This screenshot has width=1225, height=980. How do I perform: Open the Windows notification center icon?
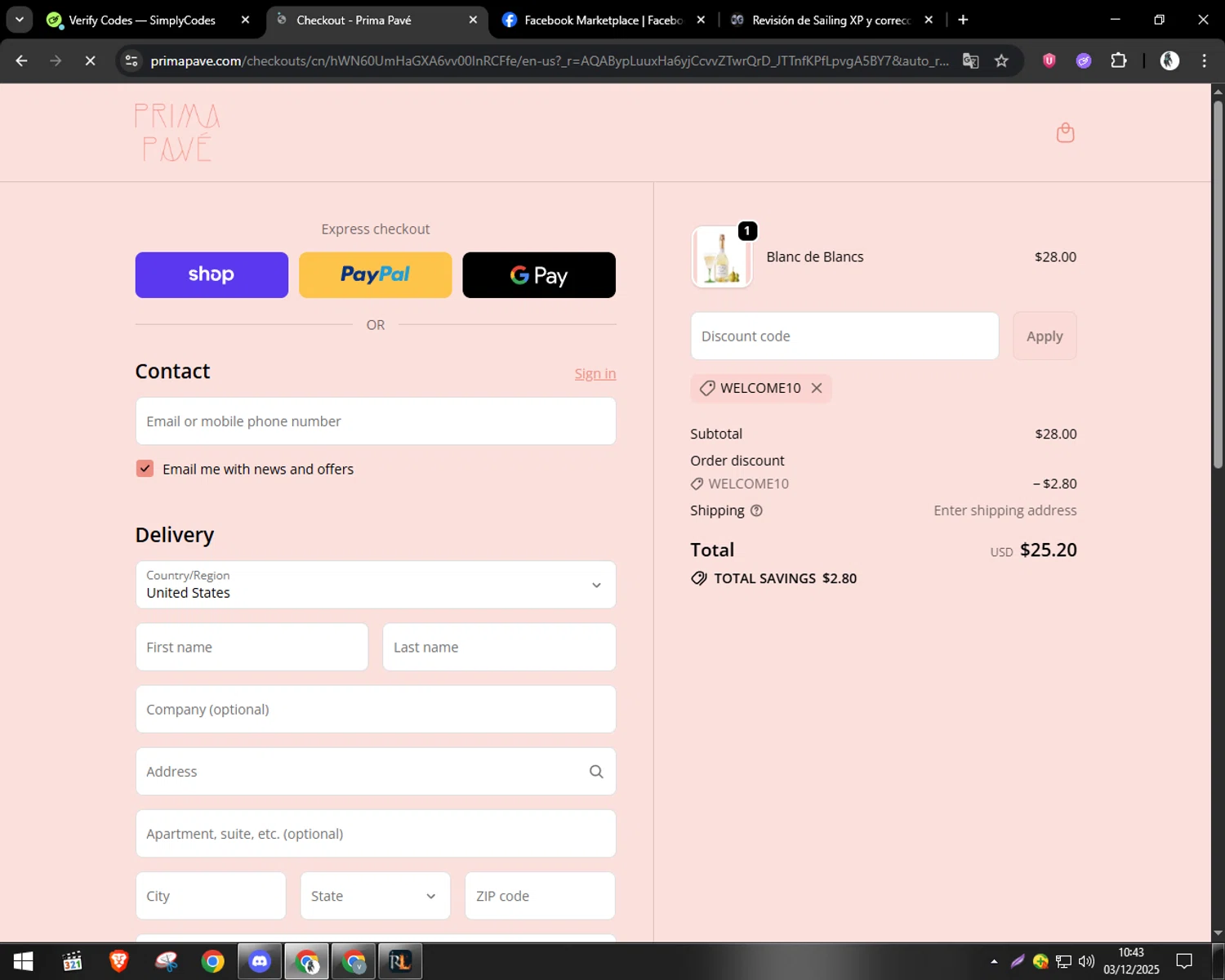[x=1184, y=961]
